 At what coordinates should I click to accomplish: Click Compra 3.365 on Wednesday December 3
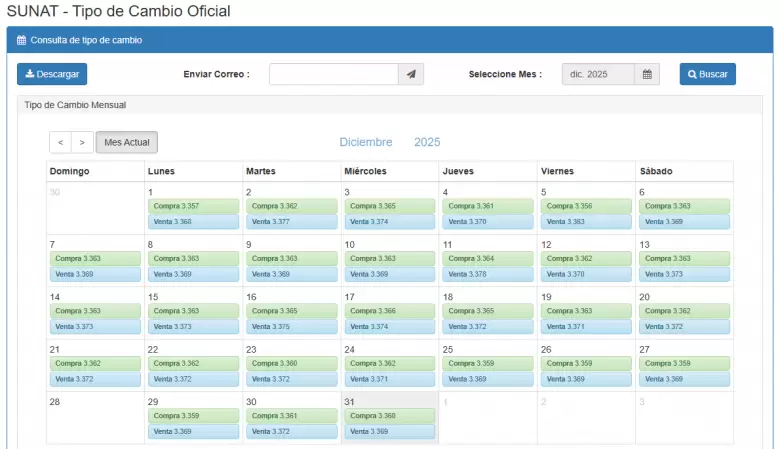pos(390,206)
